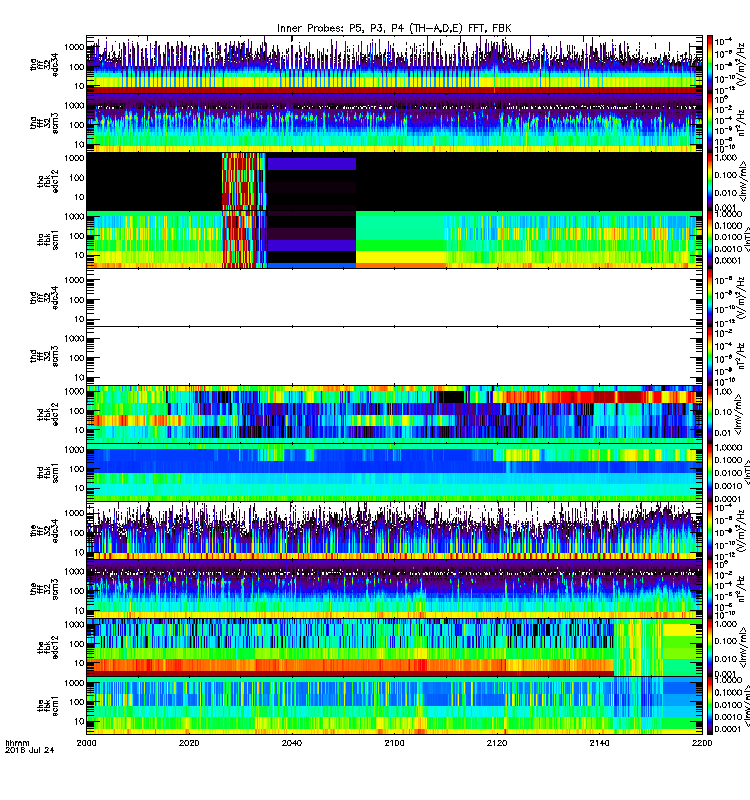Click the color bar beside empty thd edc34 panel
Image resolution: width=750 pixels, height=800 pixels.
(x=710, y=298)
